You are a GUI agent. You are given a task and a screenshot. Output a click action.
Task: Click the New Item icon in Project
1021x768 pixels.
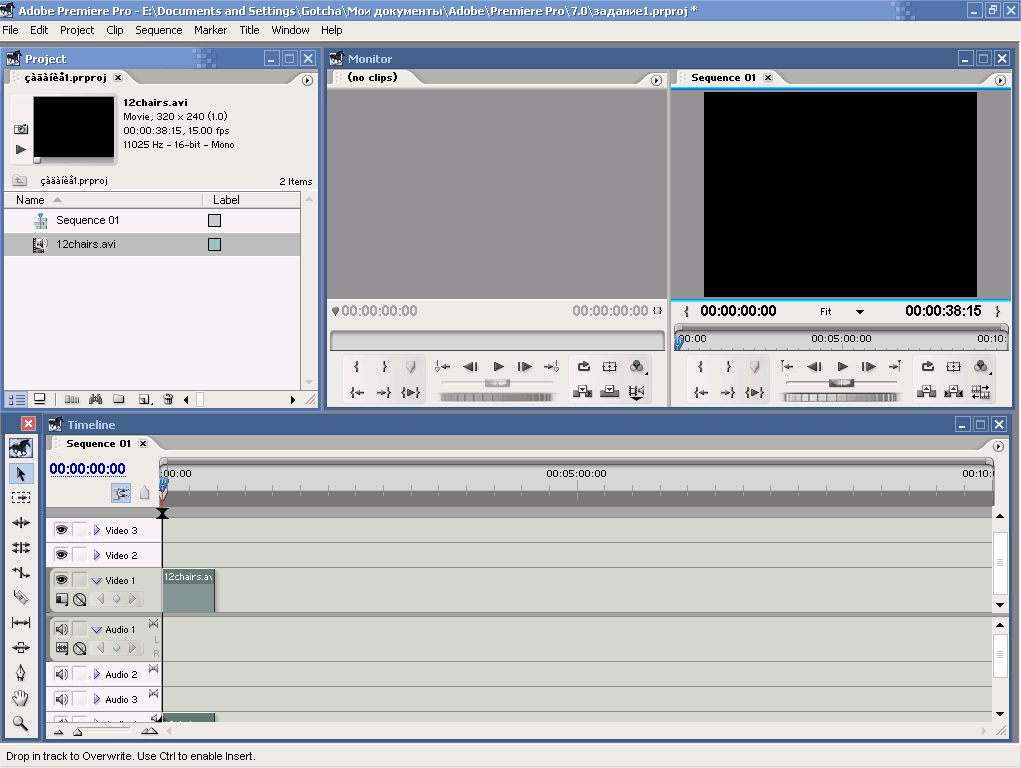pyautogui.click(x=145, y=399)
